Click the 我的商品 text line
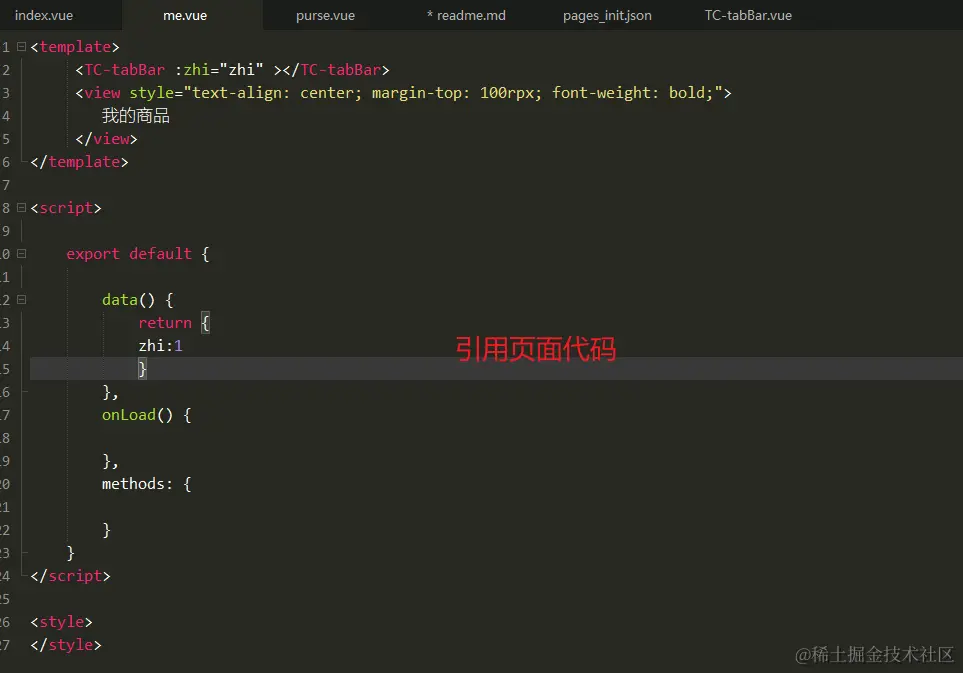Screen dimensions: 963x673 (136, 115)
